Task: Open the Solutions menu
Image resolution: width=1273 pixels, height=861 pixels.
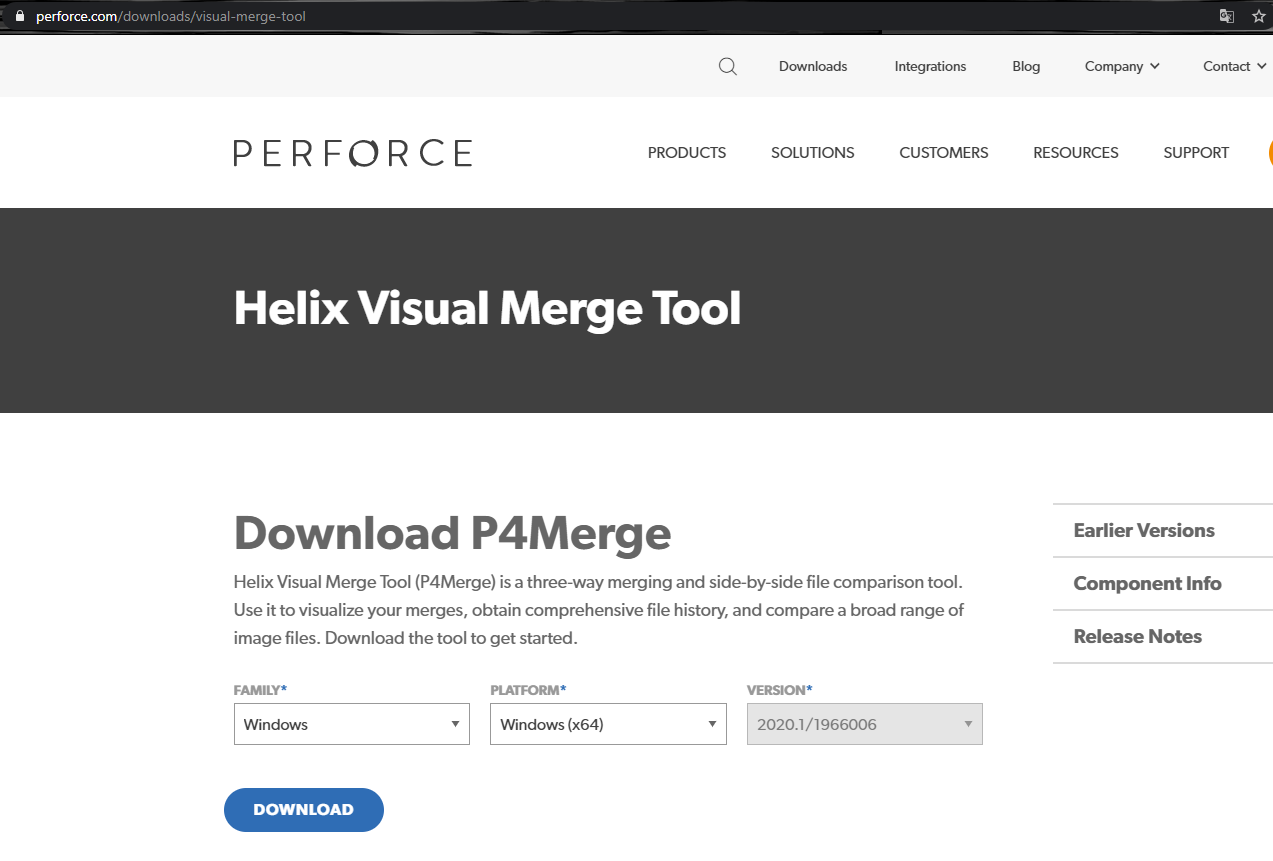Action: coord(812,153)
